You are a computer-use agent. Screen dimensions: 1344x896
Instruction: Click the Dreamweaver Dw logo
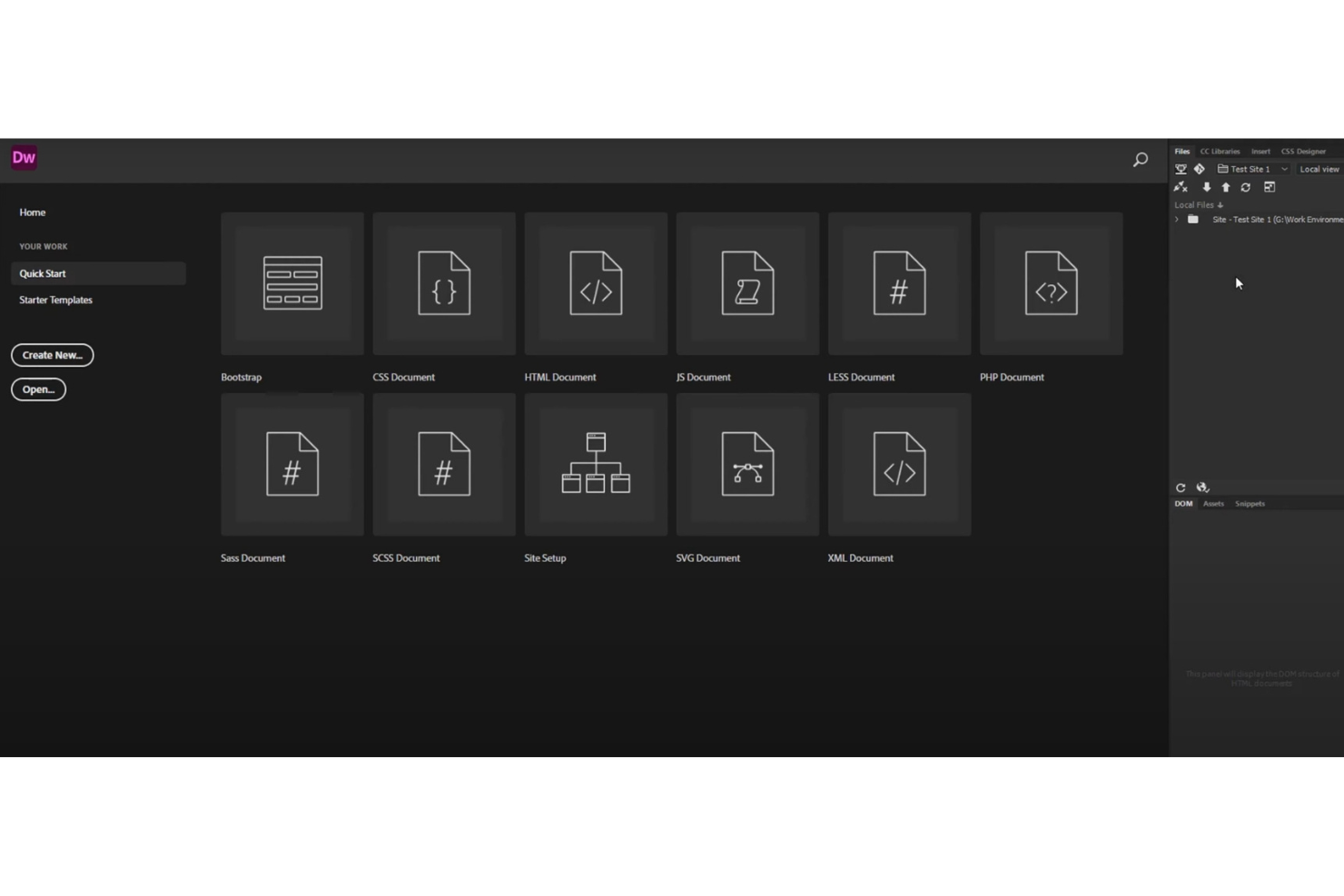click(24, 158)
